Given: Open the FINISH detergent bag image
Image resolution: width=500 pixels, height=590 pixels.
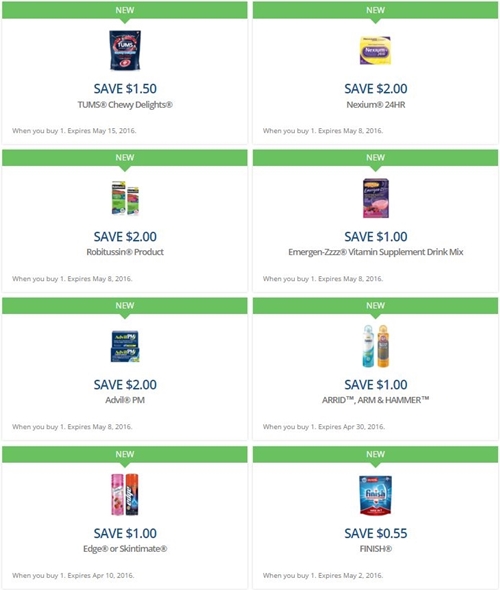Looking at the screenshot, I should 375,495.
